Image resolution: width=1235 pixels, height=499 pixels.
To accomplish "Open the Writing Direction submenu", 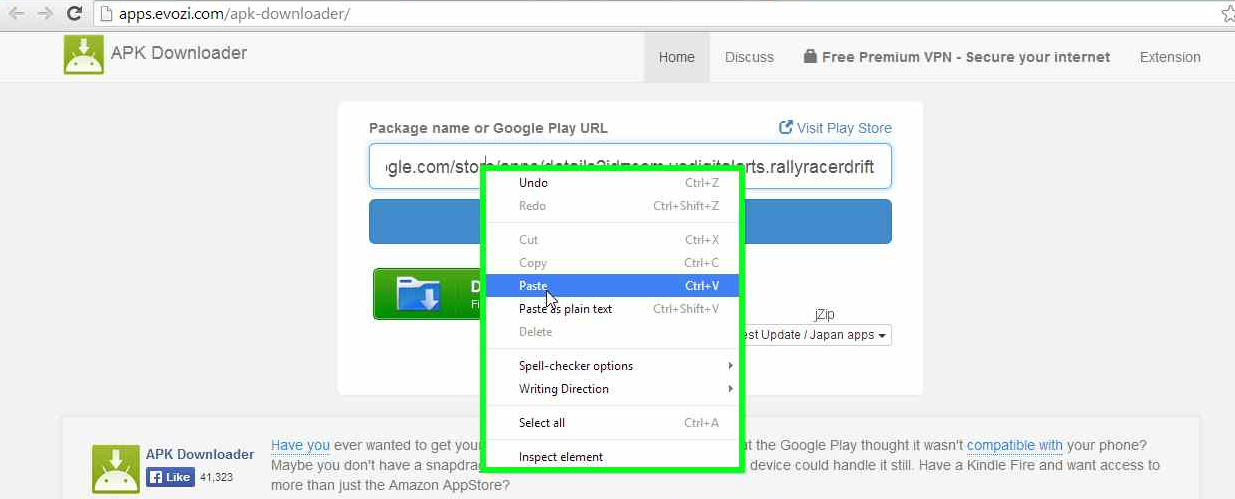I will (x=611, y=389).
